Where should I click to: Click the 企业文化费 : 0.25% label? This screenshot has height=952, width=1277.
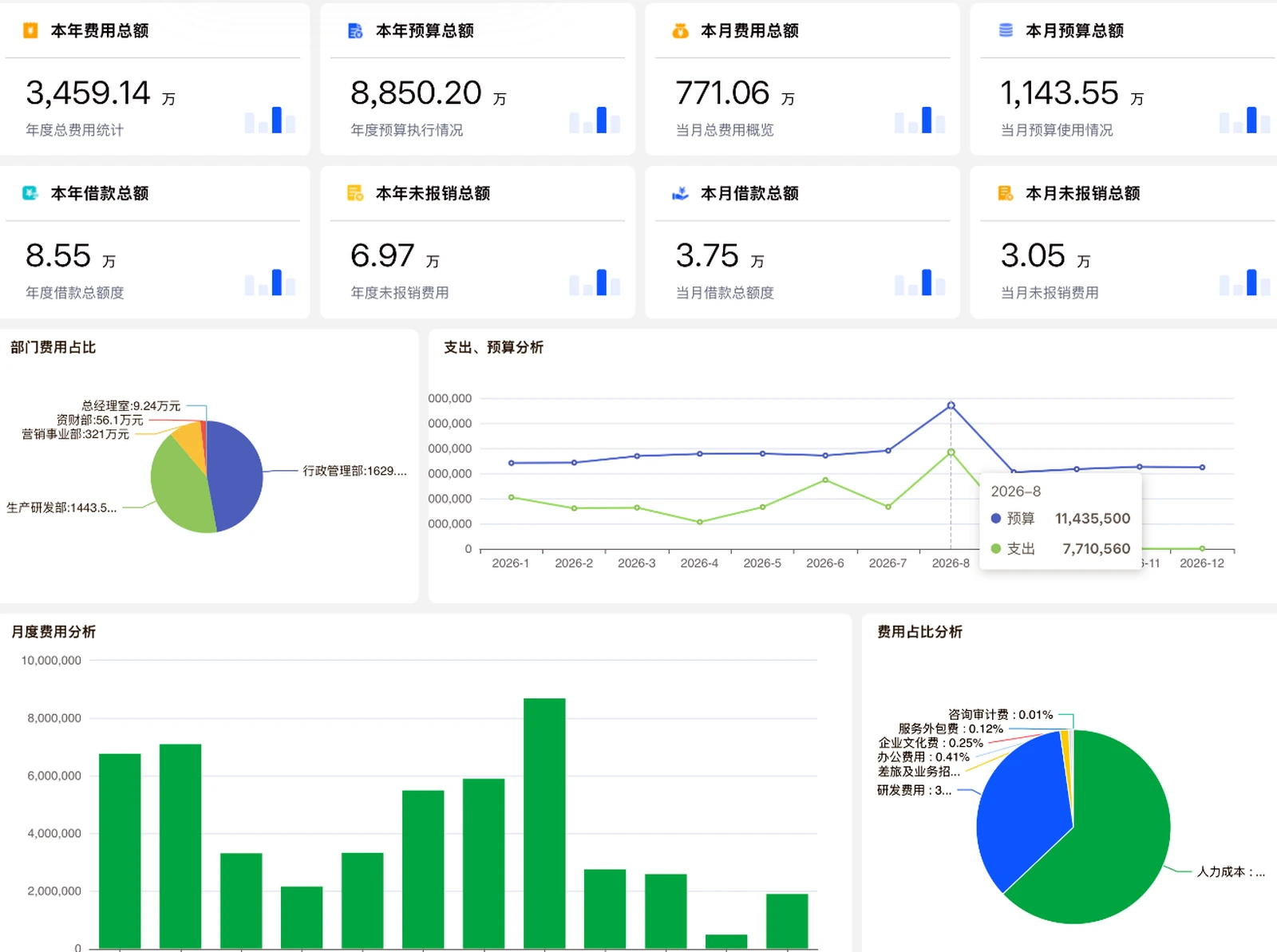[931, 743]
